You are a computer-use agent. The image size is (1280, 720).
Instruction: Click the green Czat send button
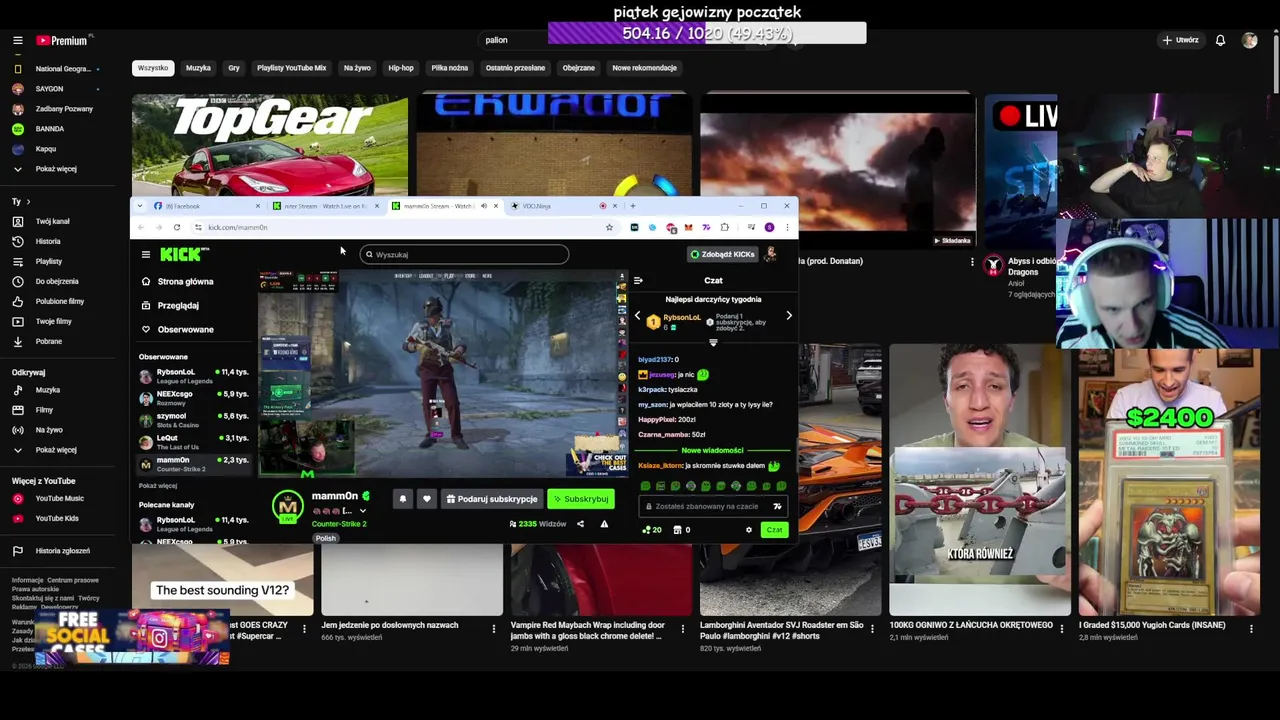pos(774,530)
